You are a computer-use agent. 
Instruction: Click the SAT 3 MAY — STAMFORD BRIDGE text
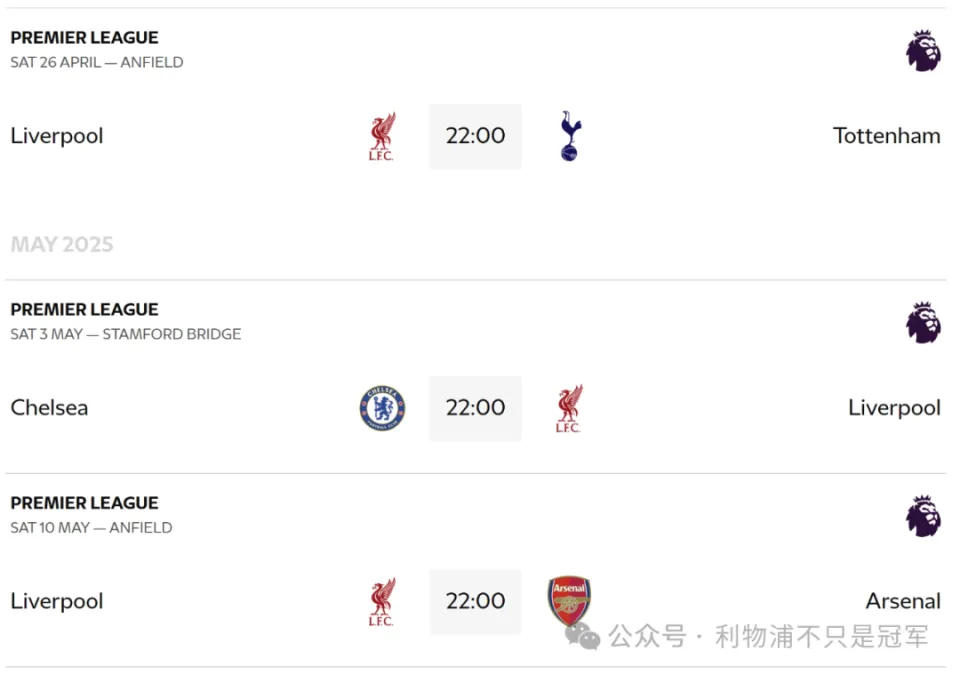coord(126,334)
